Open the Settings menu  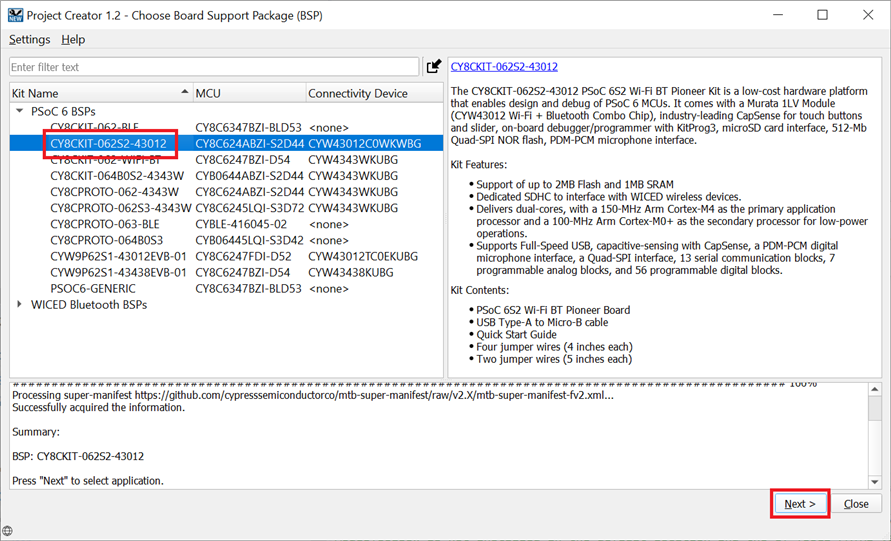[x=29, y=40]
